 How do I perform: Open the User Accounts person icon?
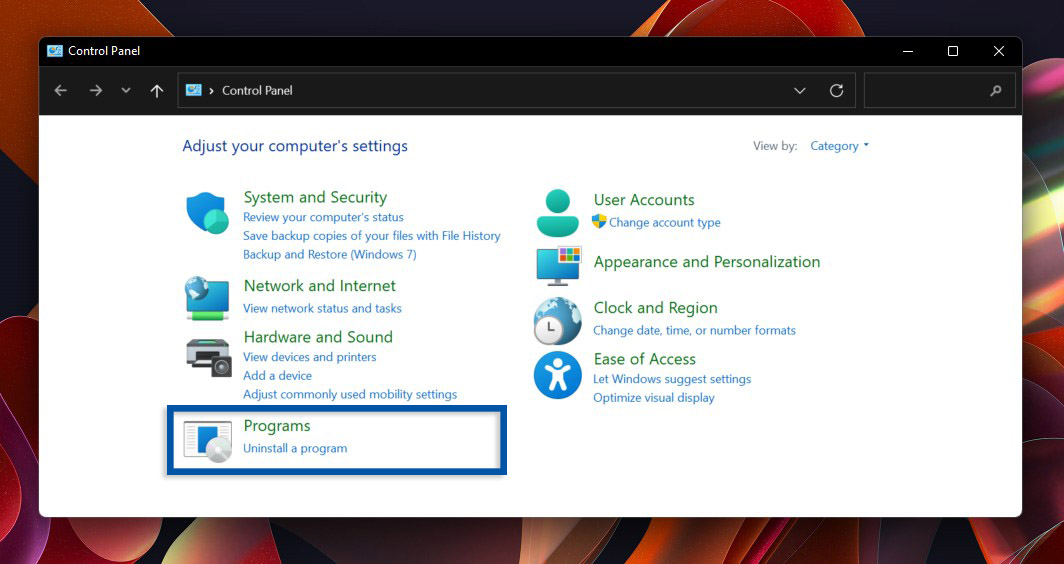(x=557, y=212)
